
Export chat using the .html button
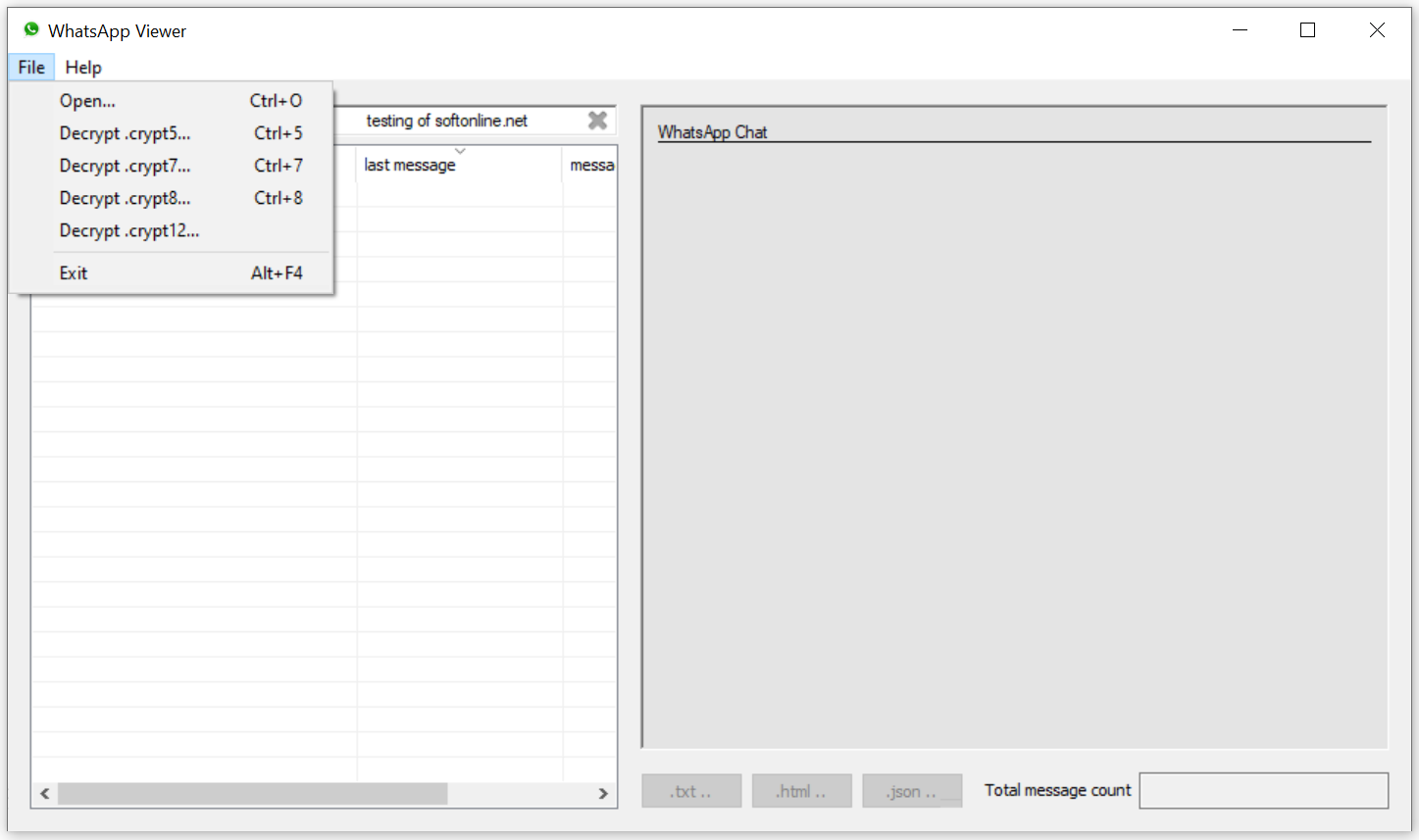[801, 791]
